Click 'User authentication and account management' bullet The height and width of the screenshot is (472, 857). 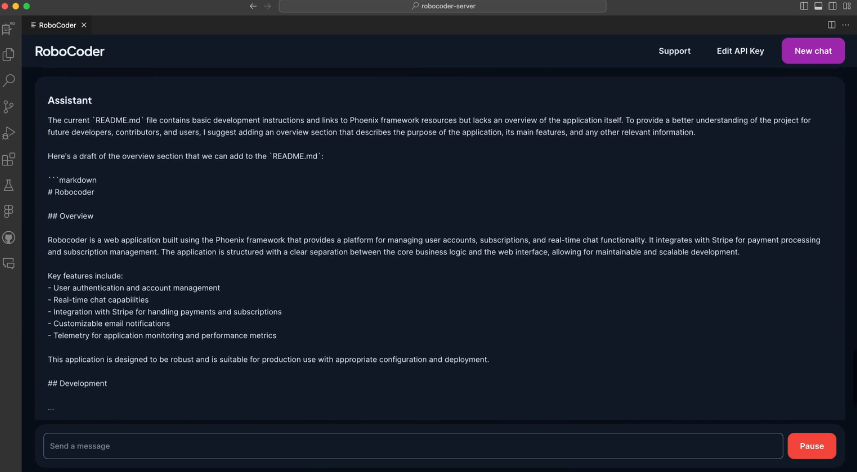(x=134, y=288)
